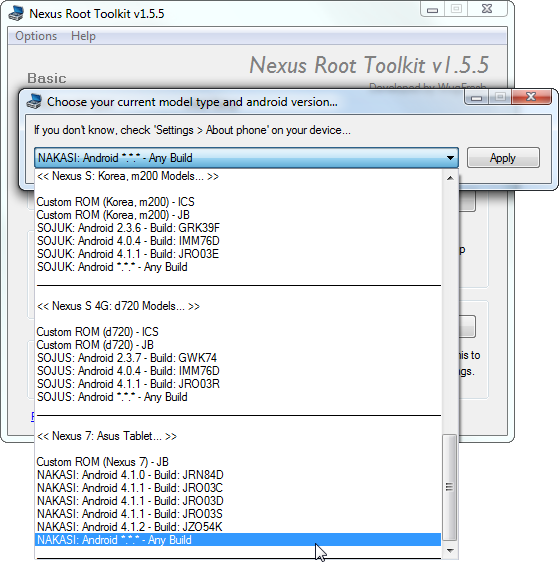Select Custom ROM (Korea, m200) - JB

tap(238, 215)
